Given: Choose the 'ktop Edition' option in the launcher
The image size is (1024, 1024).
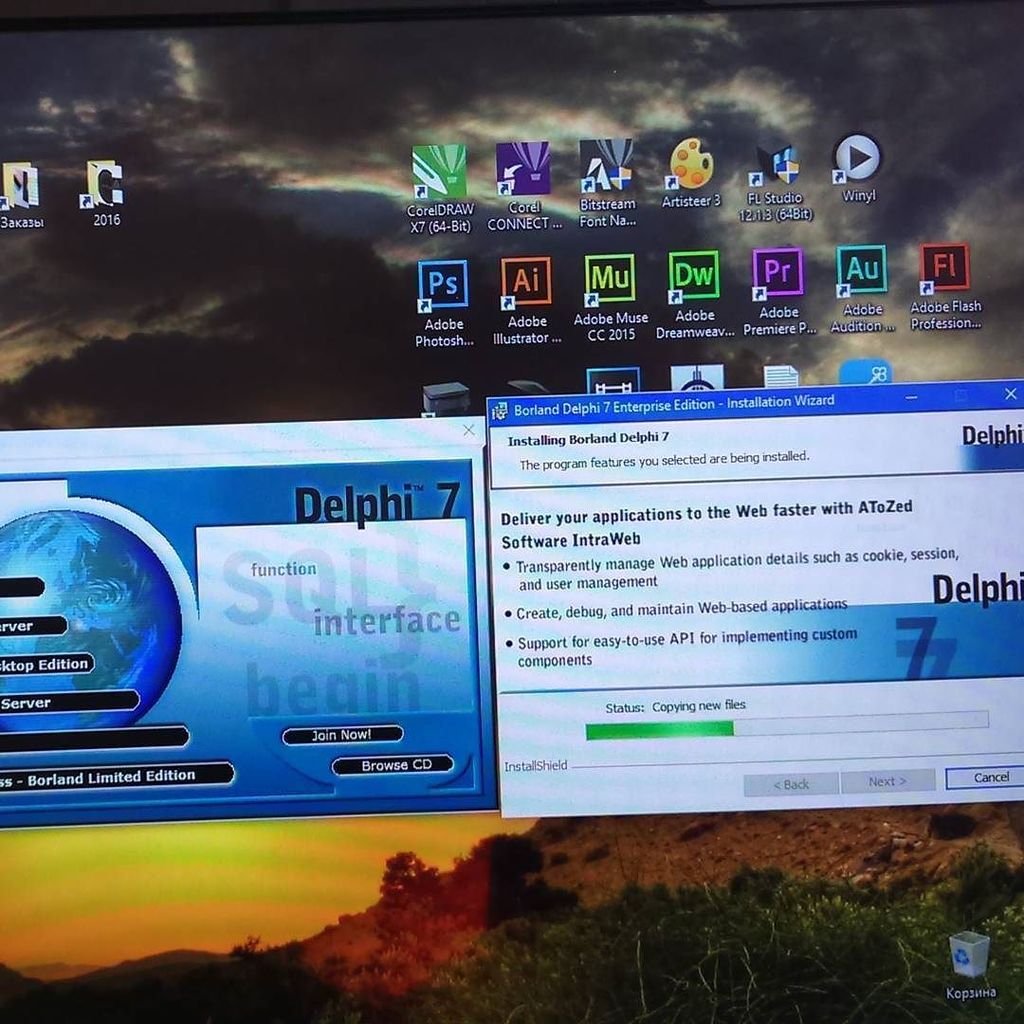Looking at the screenshot, I should click(x=46, y=664).
